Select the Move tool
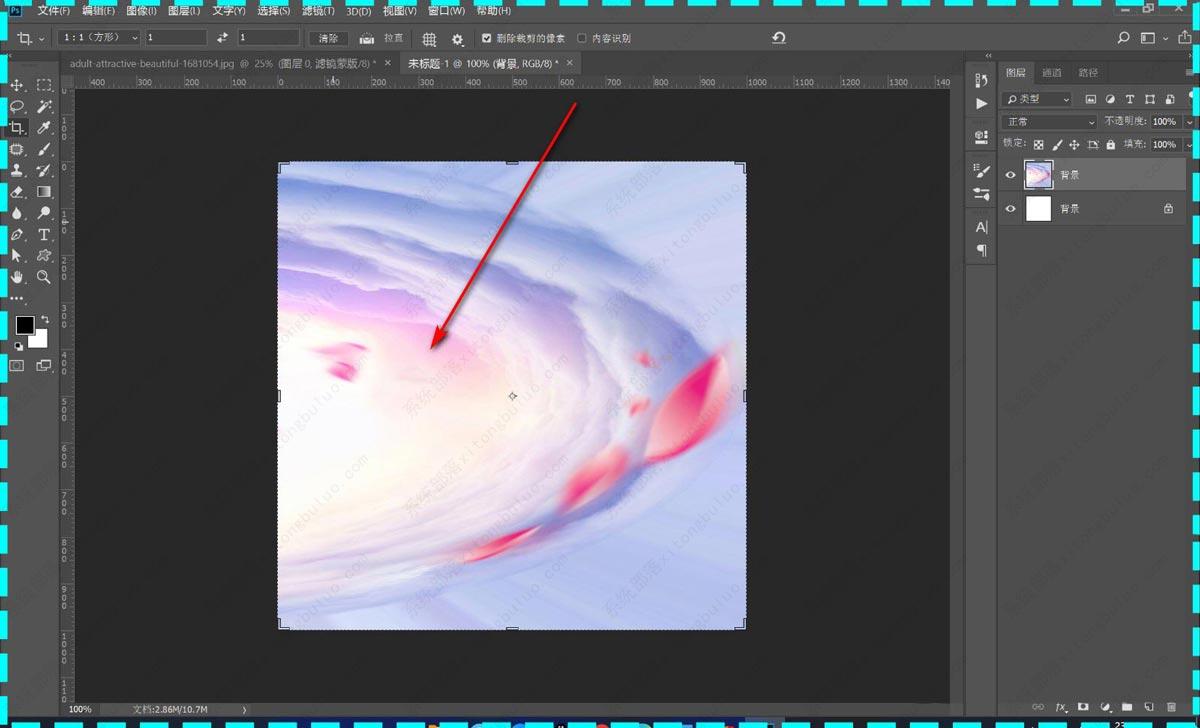Viewport: 1200px width, 728px height. (17, 86)
